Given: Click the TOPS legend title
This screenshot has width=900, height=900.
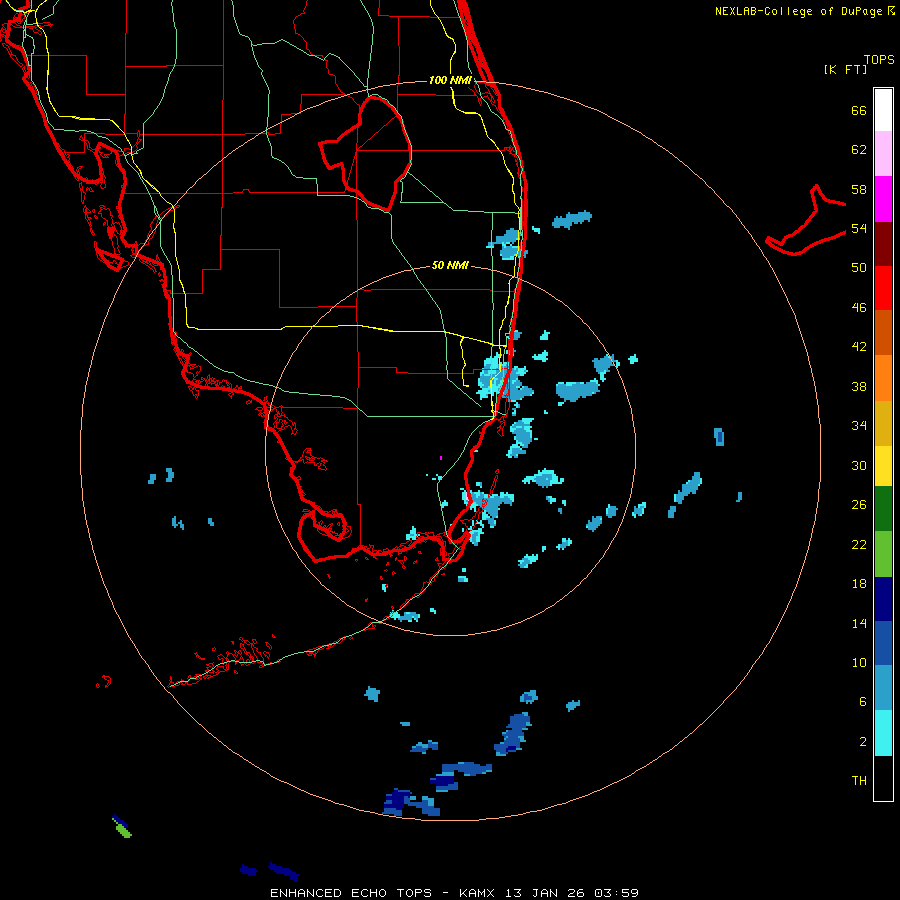Looking at the screenshot, I should coord(879,60).
